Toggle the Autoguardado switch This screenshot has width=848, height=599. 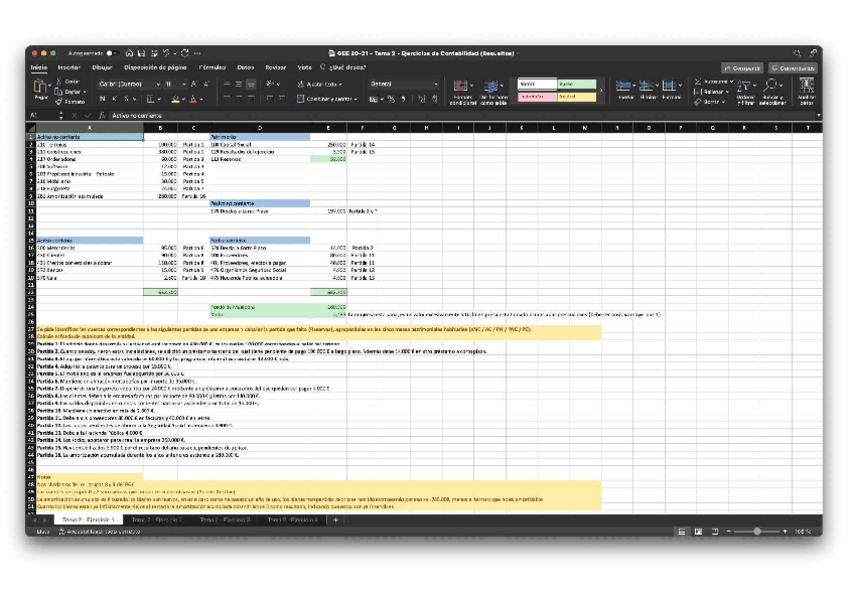[x=110, y=53]
